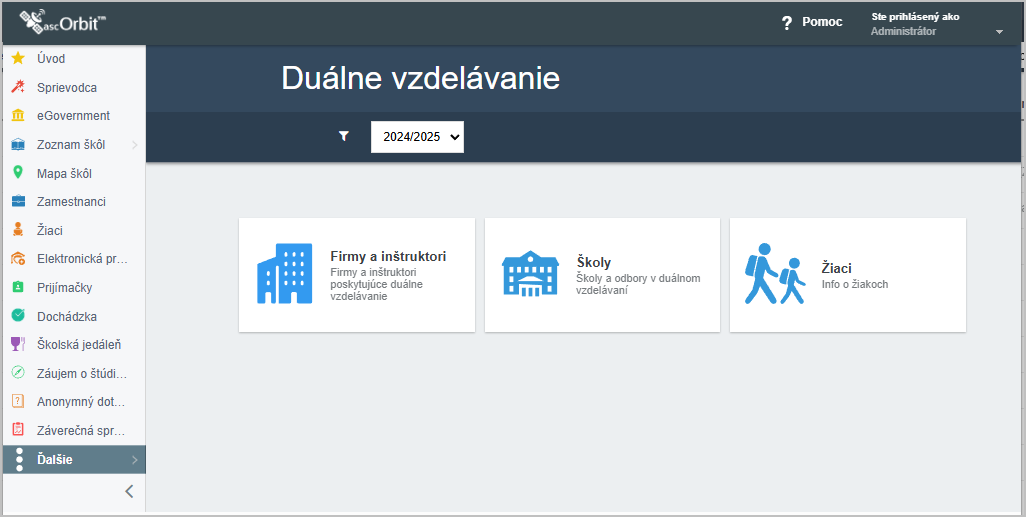The width and height of the screenshot is (1026, 517).
Task: Click the Sprievodca magic wand icon
Action: tap(18, 87)
